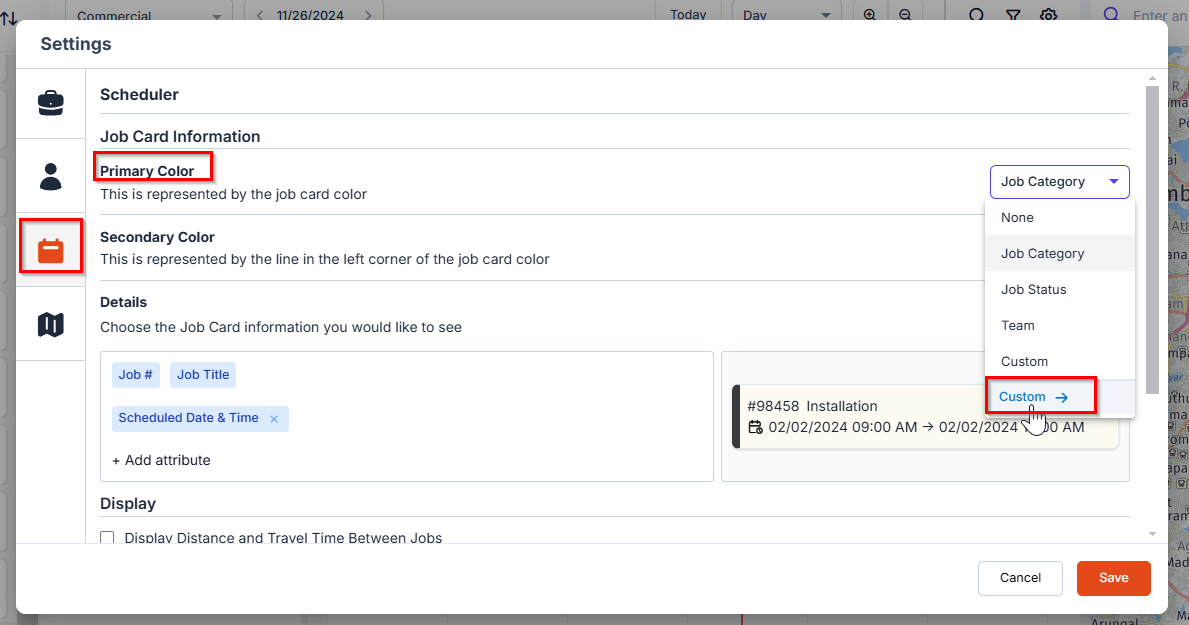Select Job Category option in dropdown list
The height and width of the screenshot is (625, 1189).
pos(1059,253)
